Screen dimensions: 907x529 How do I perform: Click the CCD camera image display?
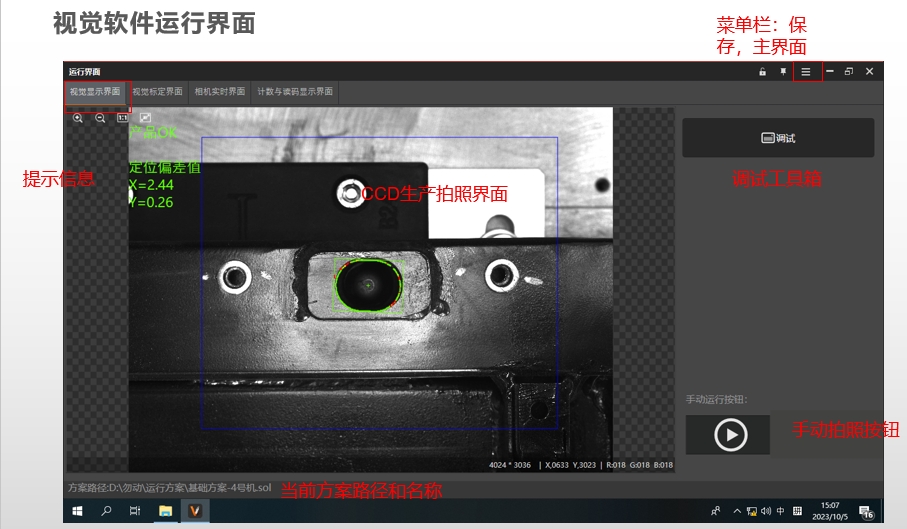(x=371, y=289)
